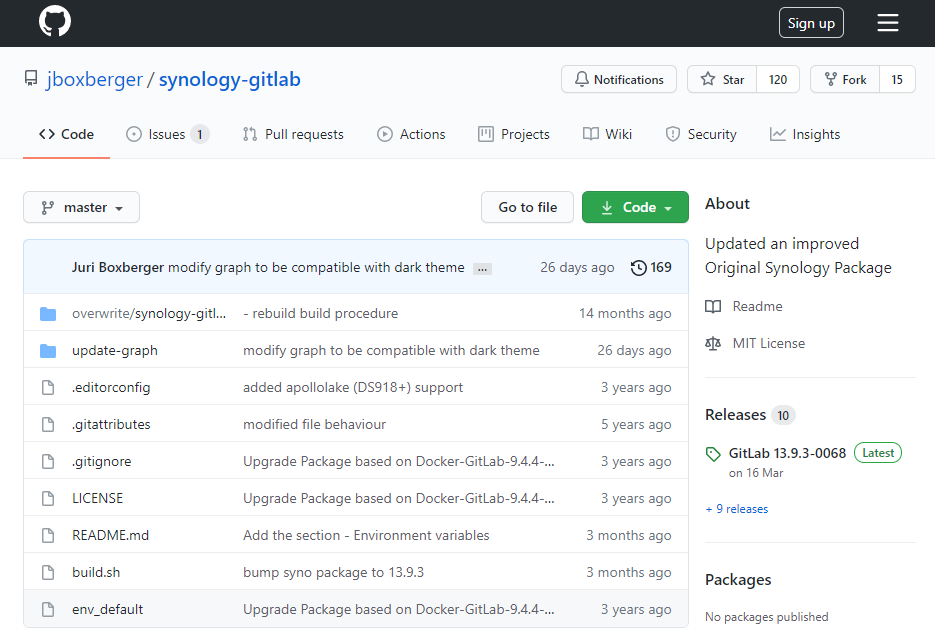Click the file icon for env_default

point(48,610)
